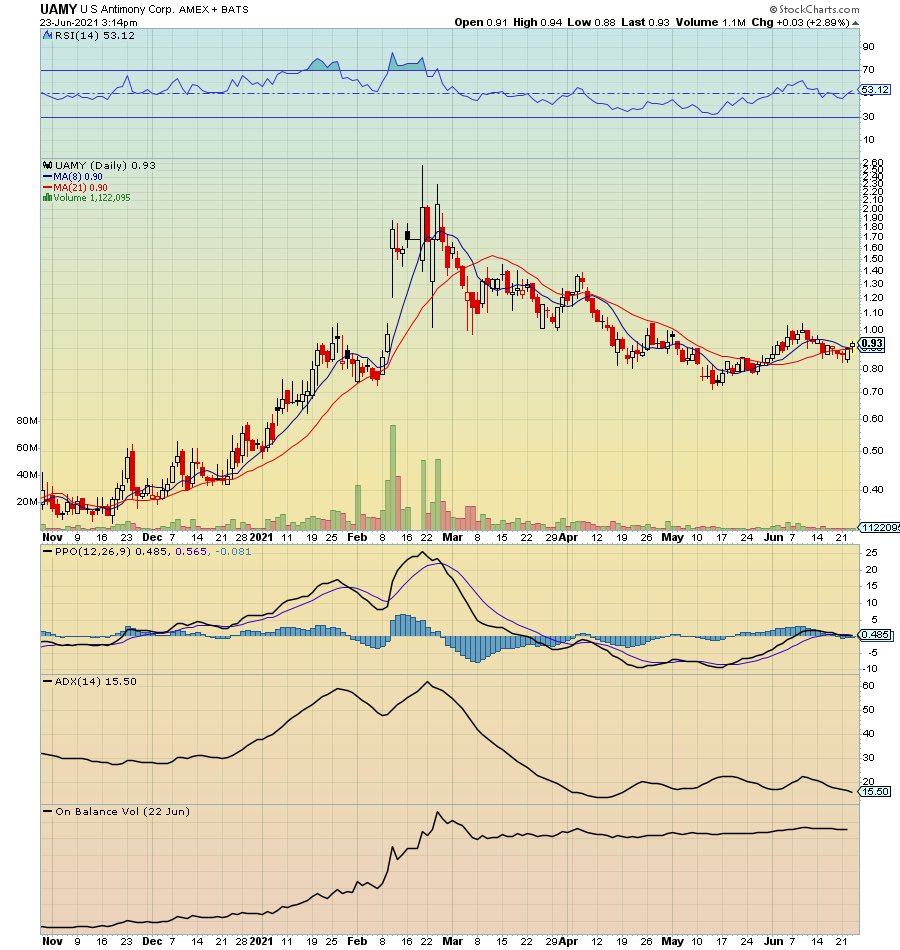
Task: Click the AMEX + BATS exchange label
Action: 213,10
